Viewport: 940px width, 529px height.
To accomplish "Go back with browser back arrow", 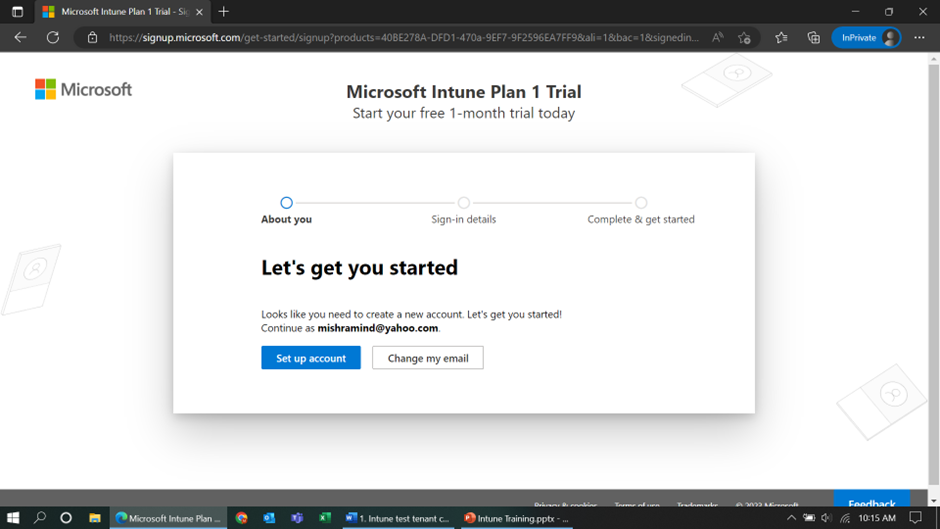I will [x=20, y=37].
